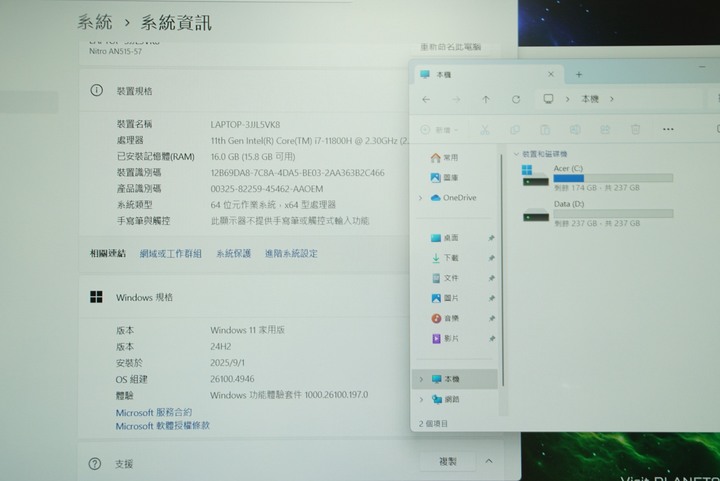This screenshot has width=720, height=481.
Task: Open OneDrive in the navigation pane
Action: pyautogui.click(x=453, y=198)
